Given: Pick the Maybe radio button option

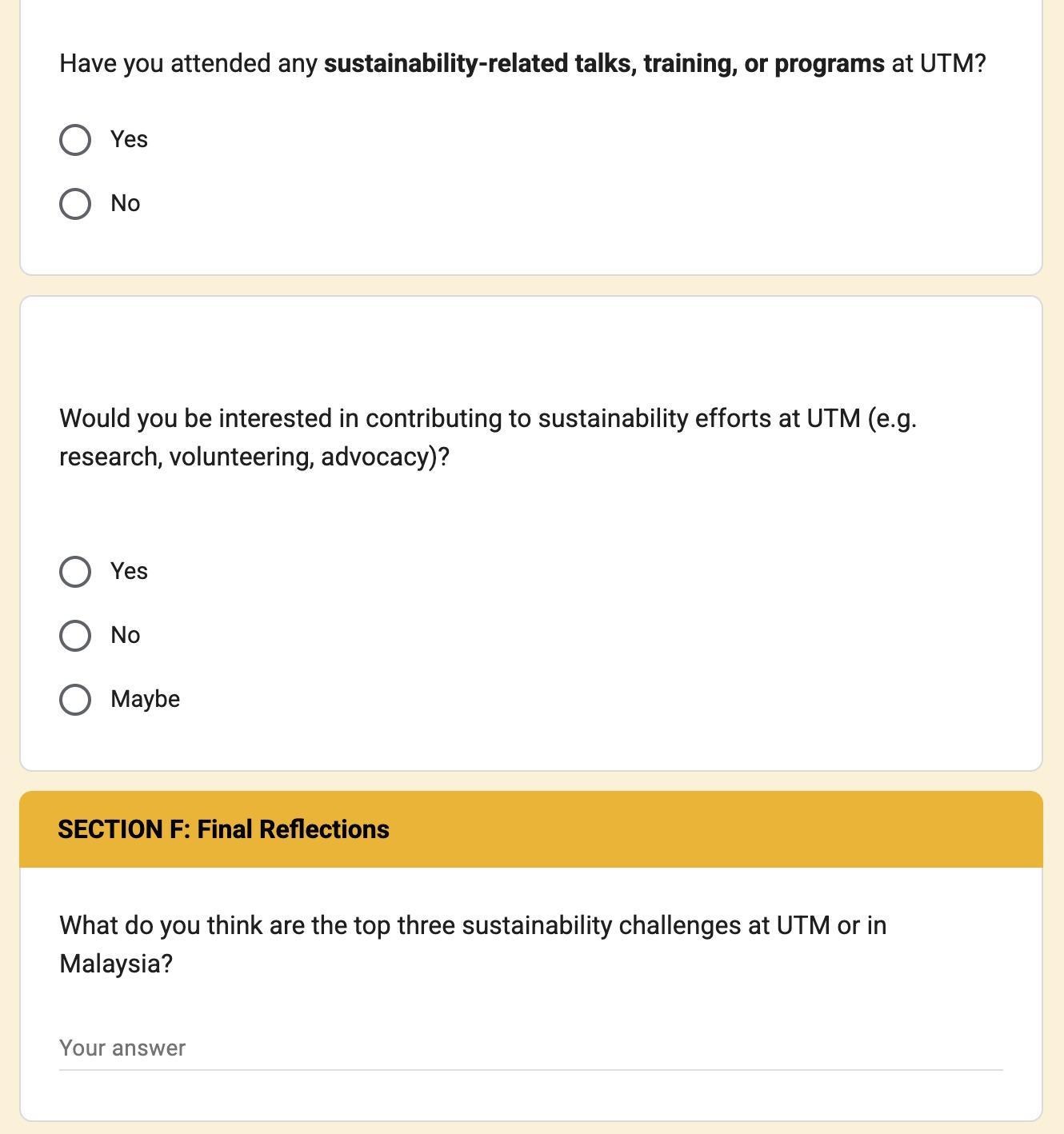Looking at the screenshot, I should 75,700.
